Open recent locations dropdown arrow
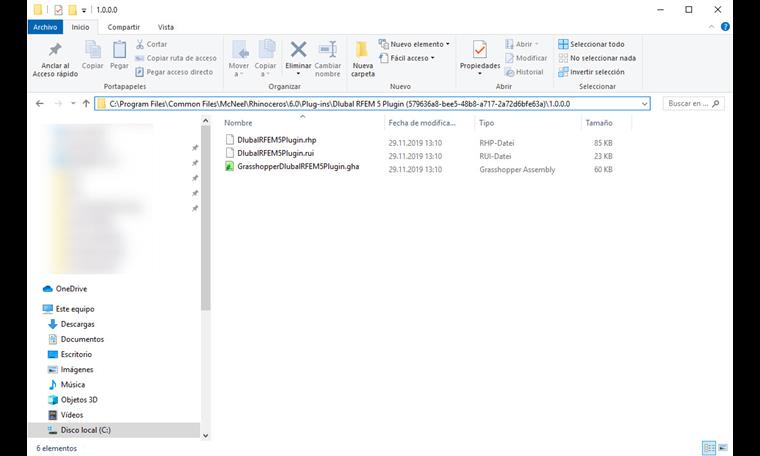 pos(73,103)
